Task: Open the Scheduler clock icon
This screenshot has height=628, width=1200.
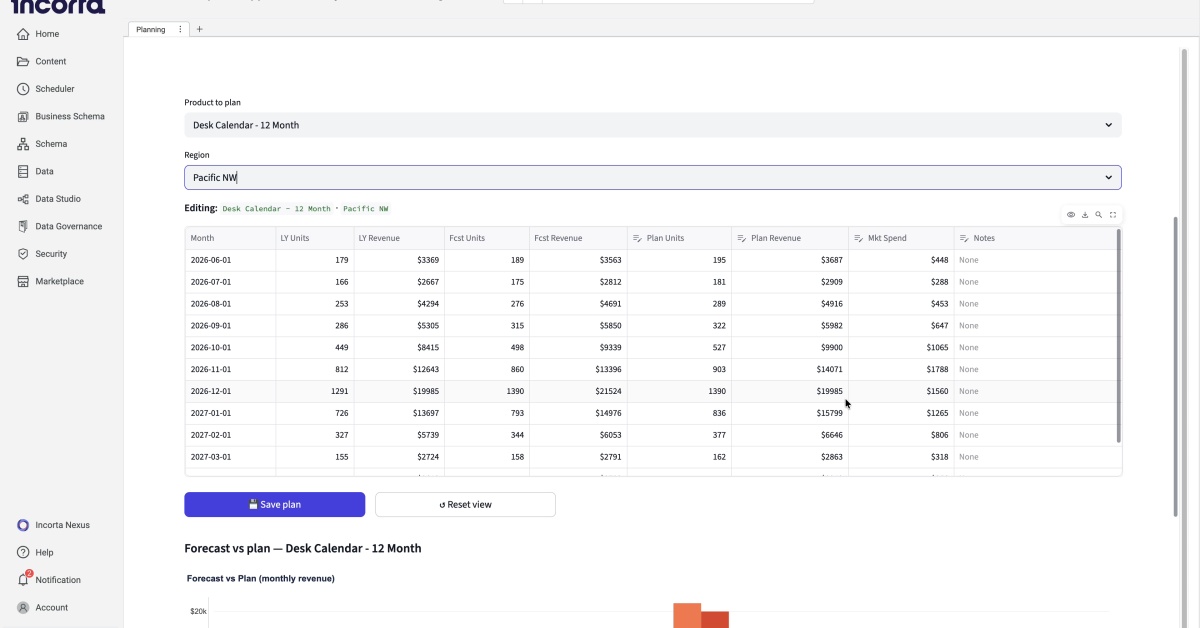Action: (23, 89)
